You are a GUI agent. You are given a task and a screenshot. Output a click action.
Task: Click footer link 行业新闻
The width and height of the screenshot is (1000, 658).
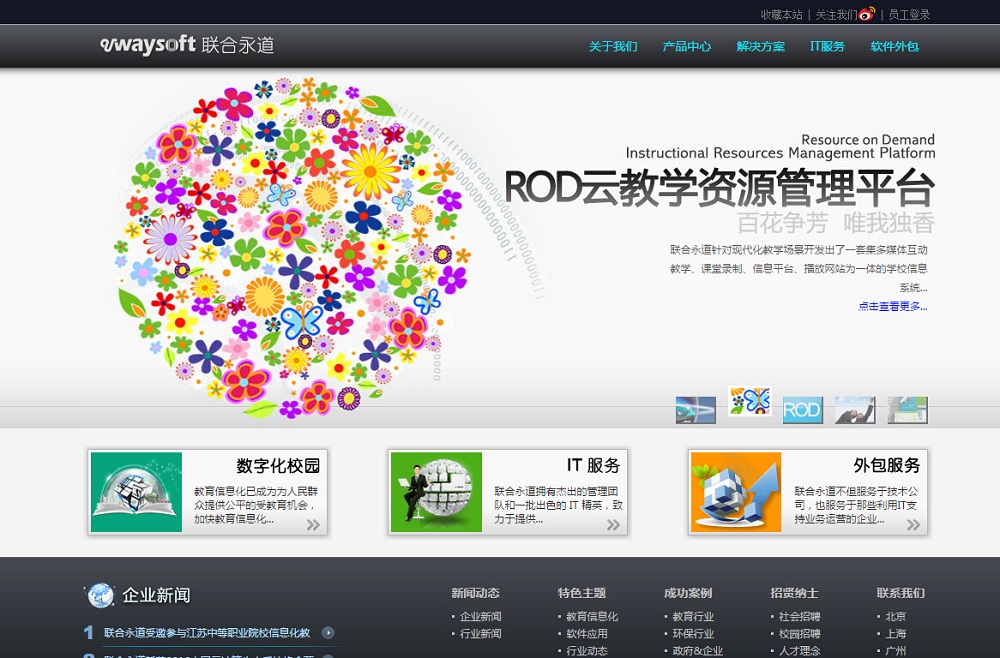(480, 634)
